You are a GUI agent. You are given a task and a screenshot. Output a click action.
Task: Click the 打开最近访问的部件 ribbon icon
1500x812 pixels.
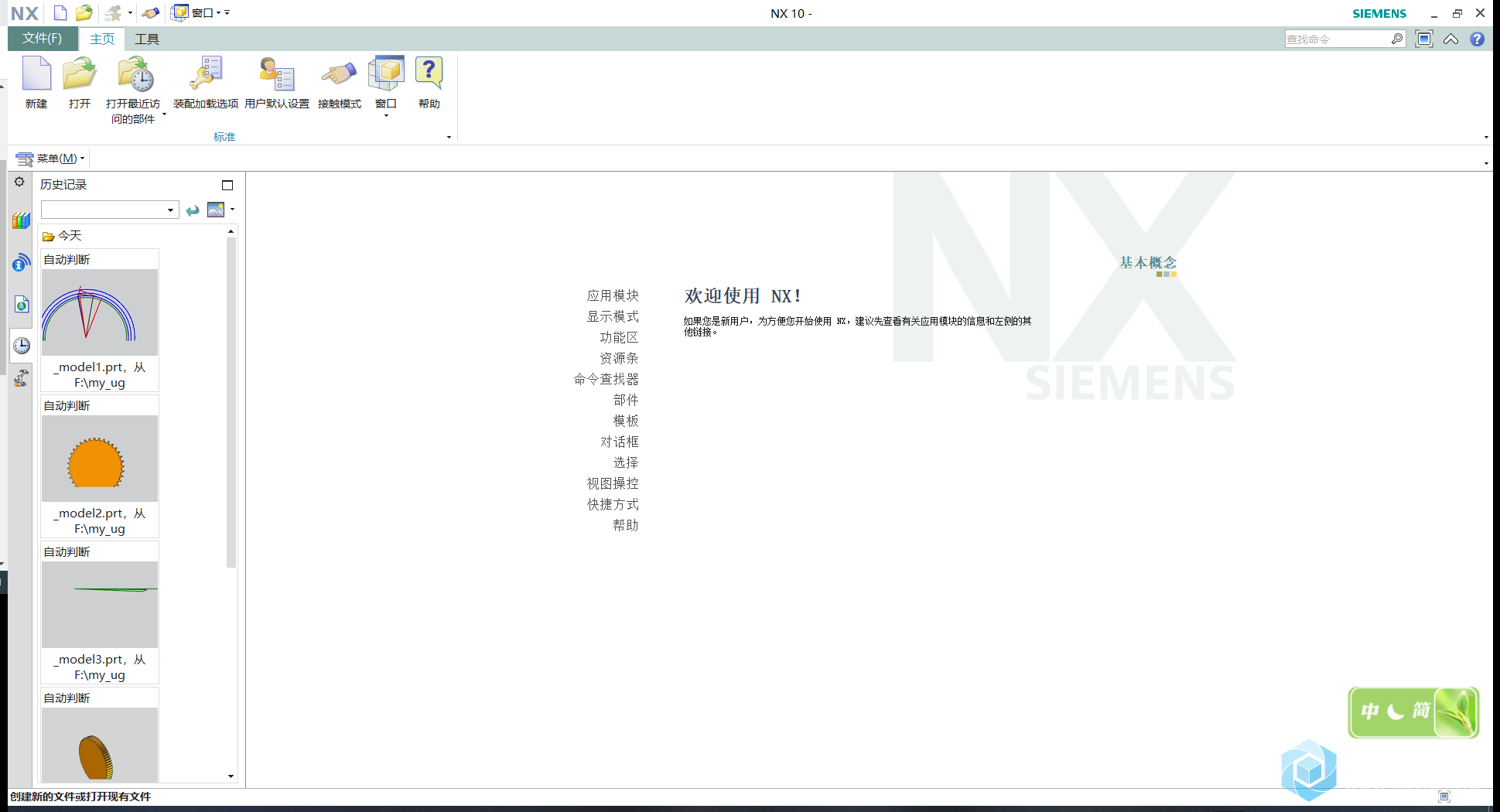tap(135, 75)
